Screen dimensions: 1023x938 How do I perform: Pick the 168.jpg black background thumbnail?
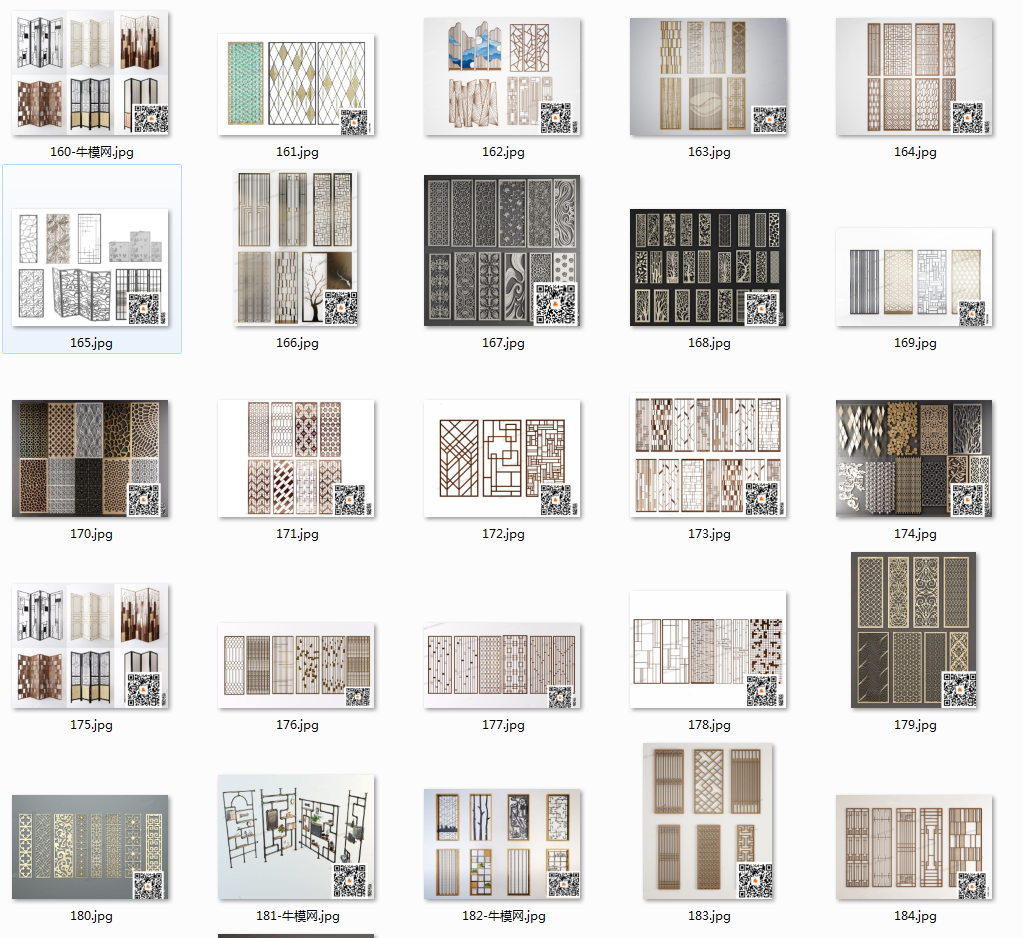tap(708, 267)
